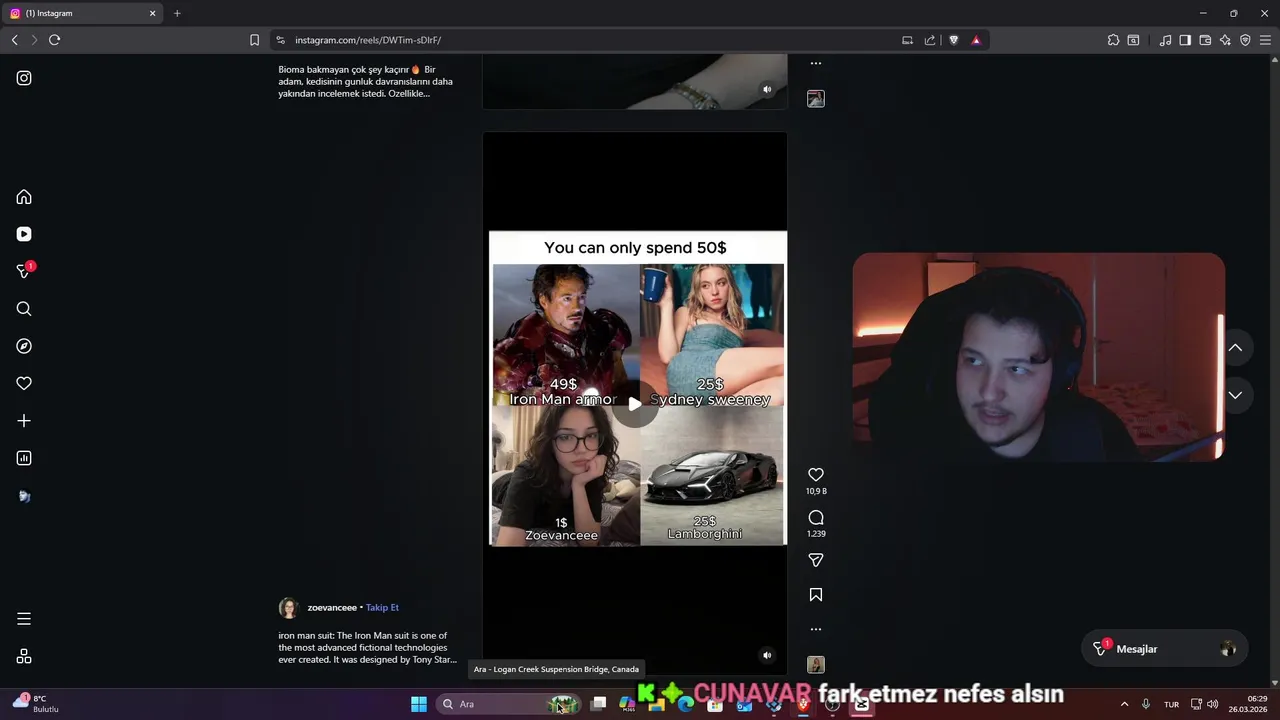Click the Create plus icon
The image size is (1280, 720).
point(24,421)
